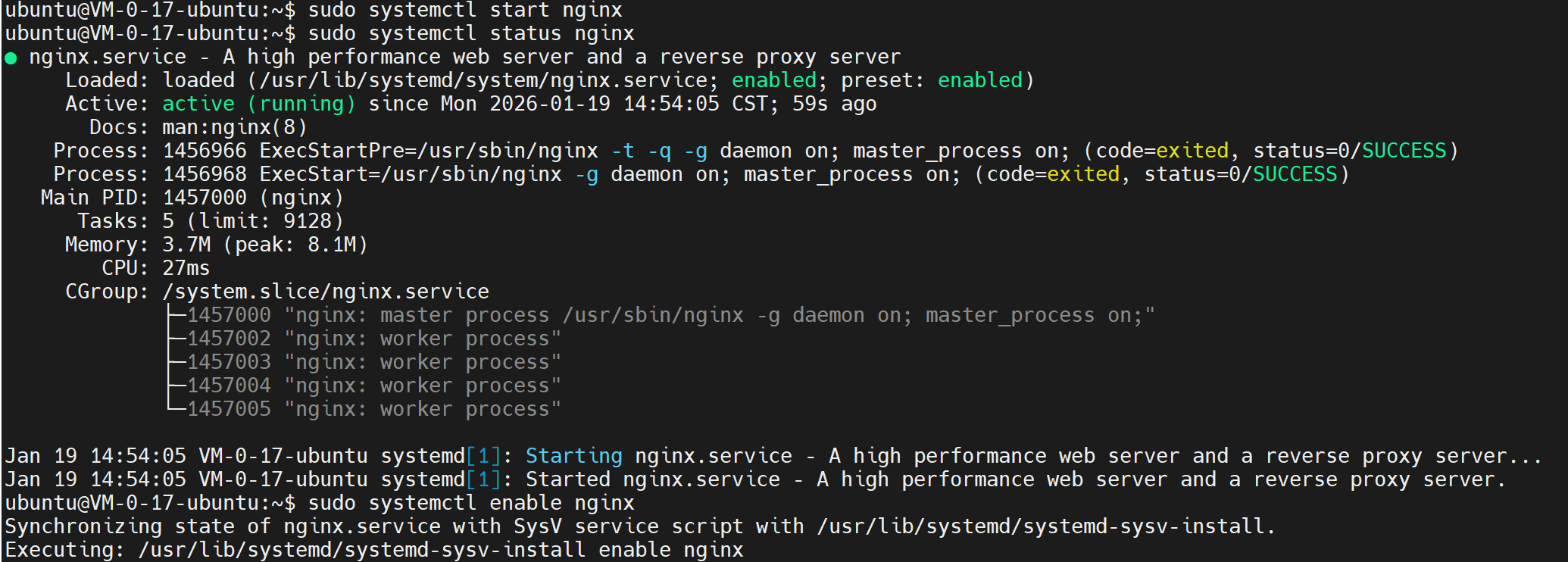Click 'Memory:' label

[108, 245]
